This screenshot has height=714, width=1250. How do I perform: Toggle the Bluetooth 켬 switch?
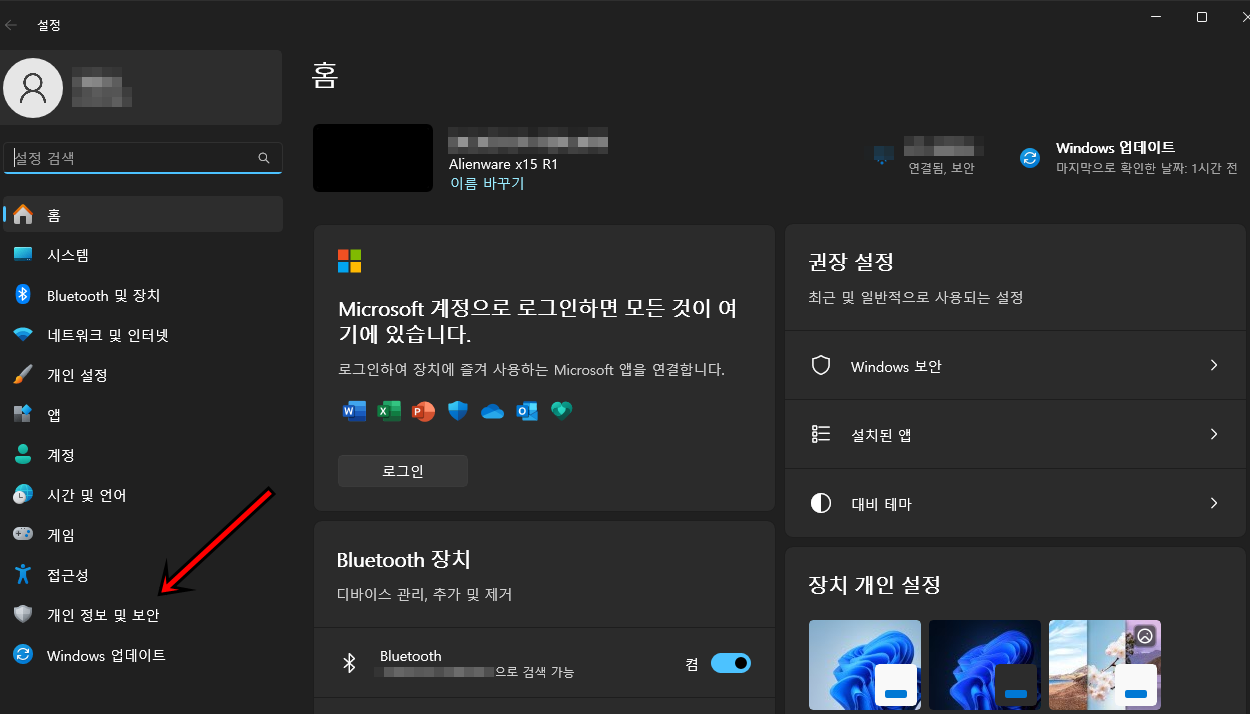tap(731, 663)
